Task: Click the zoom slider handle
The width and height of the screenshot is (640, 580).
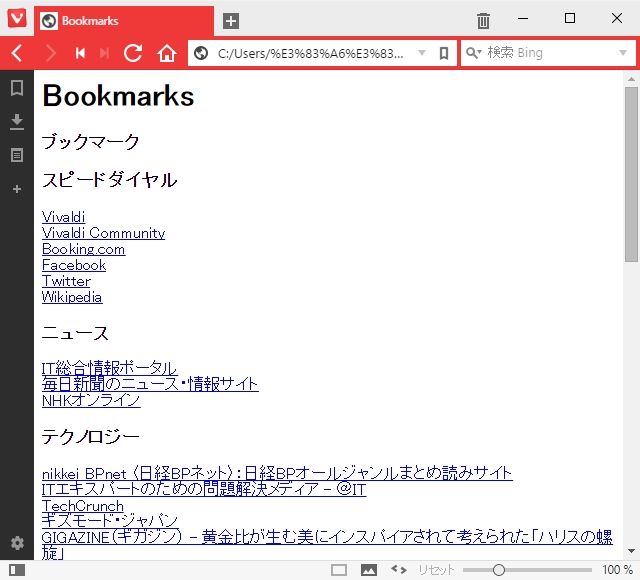Action: [498, 570]
